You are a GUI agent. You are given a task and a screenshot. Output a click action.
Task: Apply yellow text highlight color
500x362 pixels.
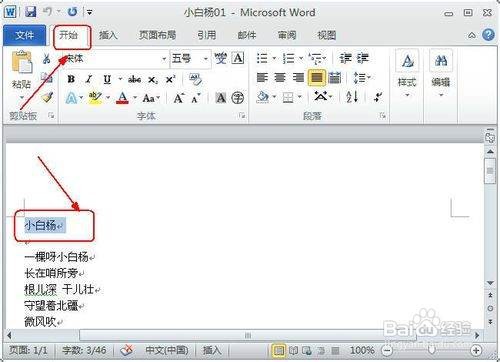(x=95, y=98)
